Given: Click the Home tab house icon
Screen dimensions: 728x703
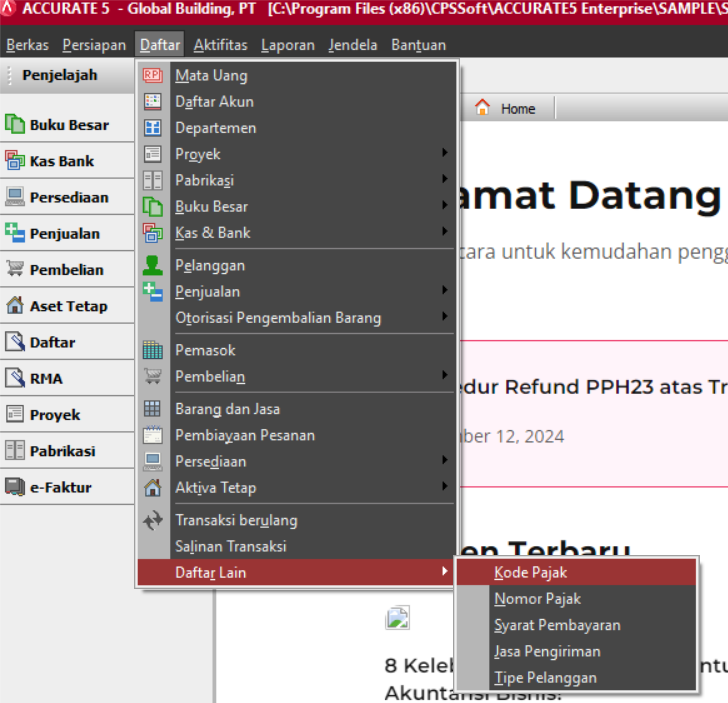Looking at the screenshot, I should coord(483,108).
